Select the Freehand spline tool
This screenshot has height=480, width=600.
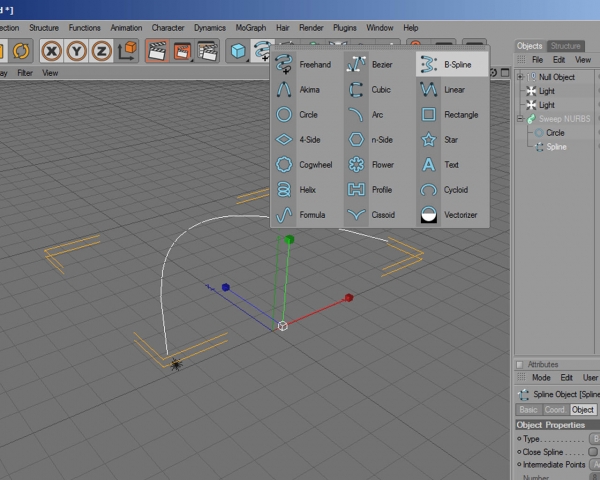[305, 64]
